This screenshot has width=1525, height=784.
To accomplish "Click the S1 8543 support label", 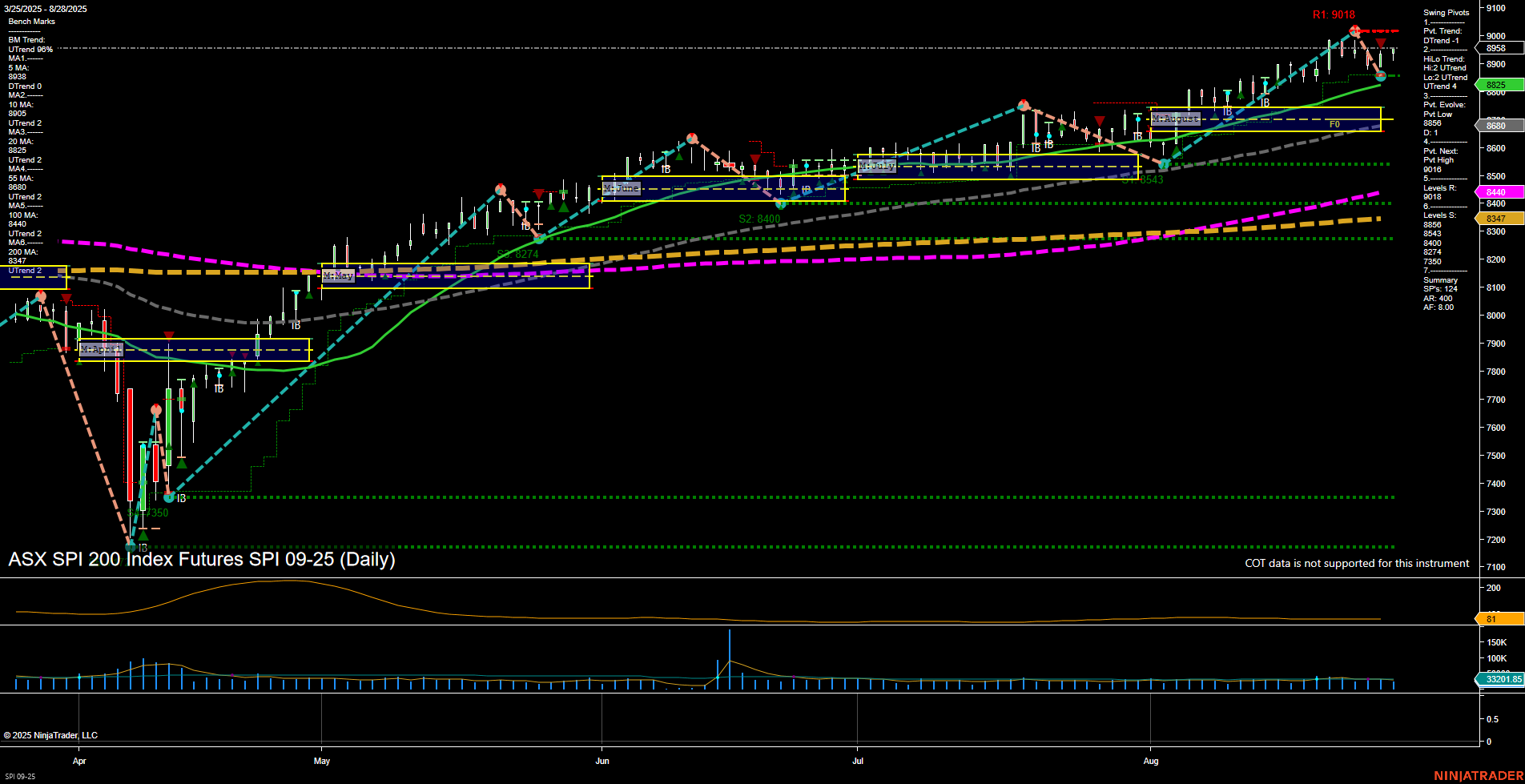I will coord(1142,179).
